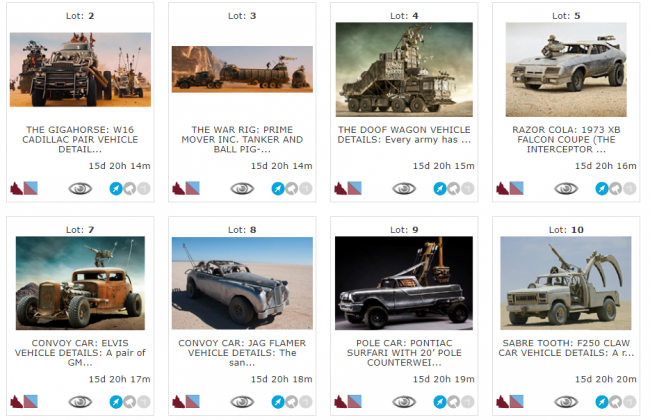Viewport: 650px width, 420px height.
Task: Toggle the watch eye icon for Lot 5
Action: tap(566, 189)
